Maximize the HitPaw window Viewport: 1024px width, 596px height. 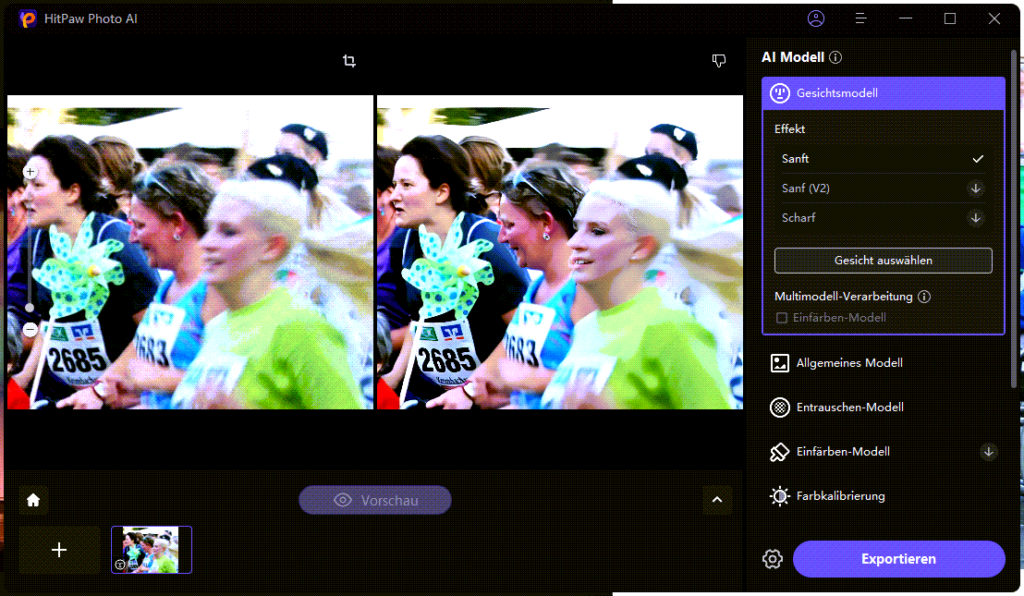pyautogui.click(x=950, y=18)
